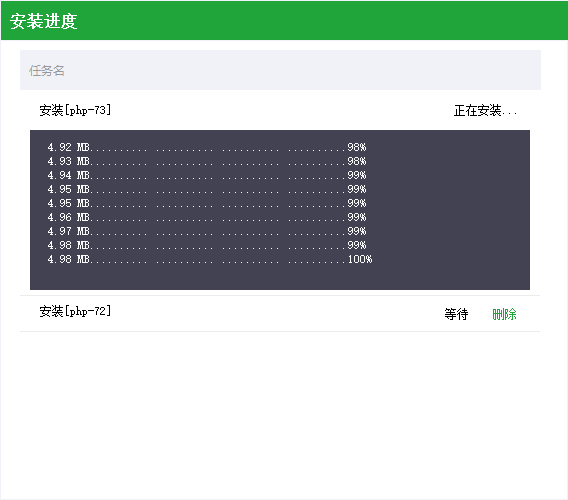The image size is (568, 500).
Task: Click the 正在安装... status text
Action: [485, 111]
